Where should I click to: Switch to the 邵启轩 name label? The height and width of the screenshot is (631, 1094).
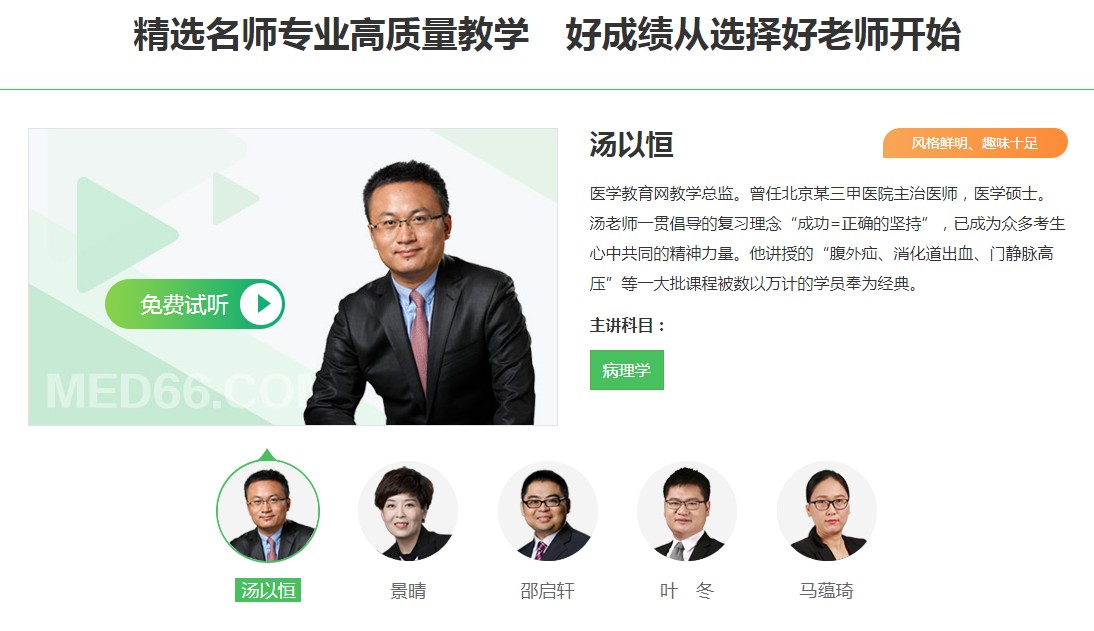pyautogui.click(x=547, y=591)
